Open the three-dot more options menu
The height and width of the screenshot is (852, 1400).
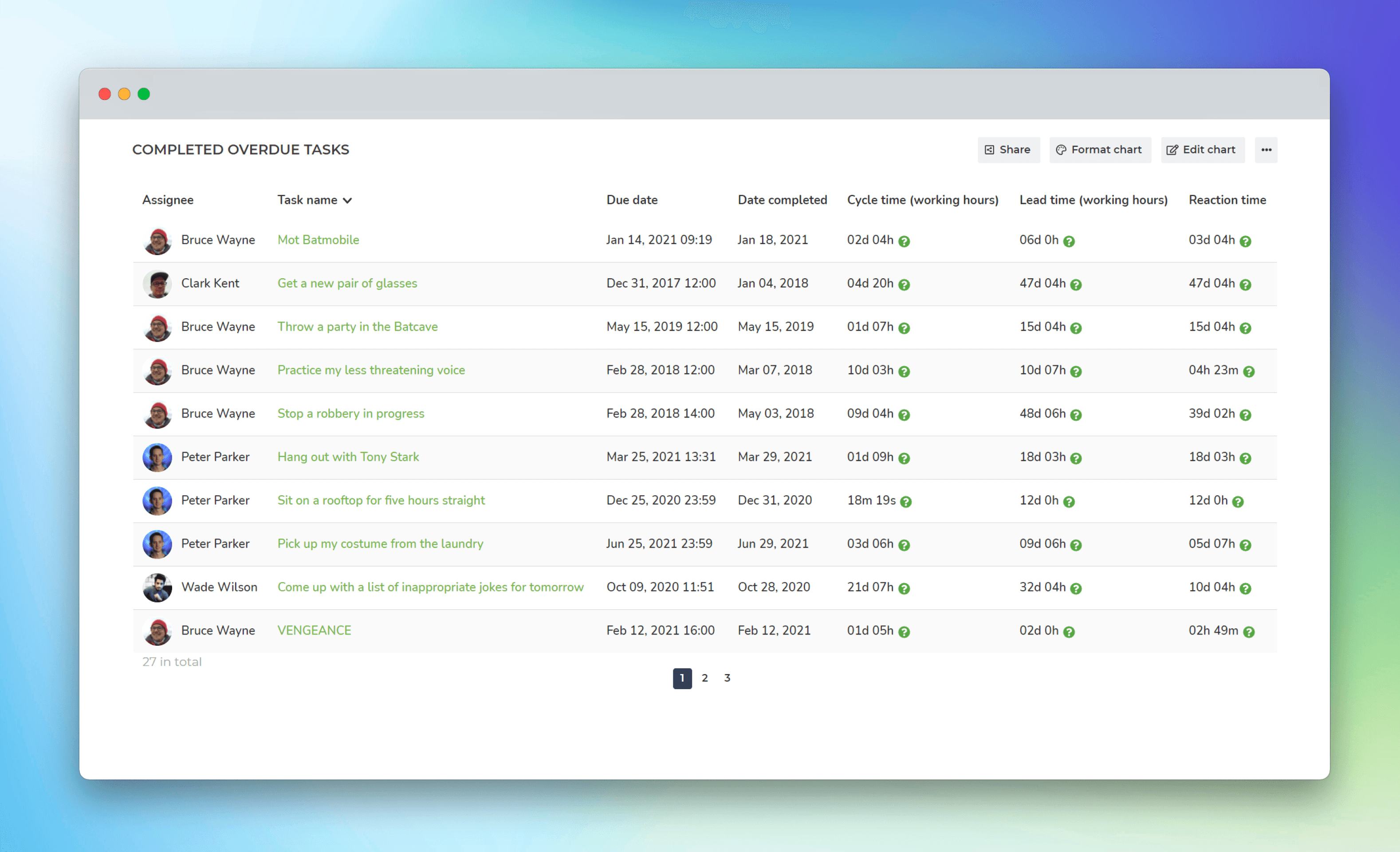click(1266, 150)
